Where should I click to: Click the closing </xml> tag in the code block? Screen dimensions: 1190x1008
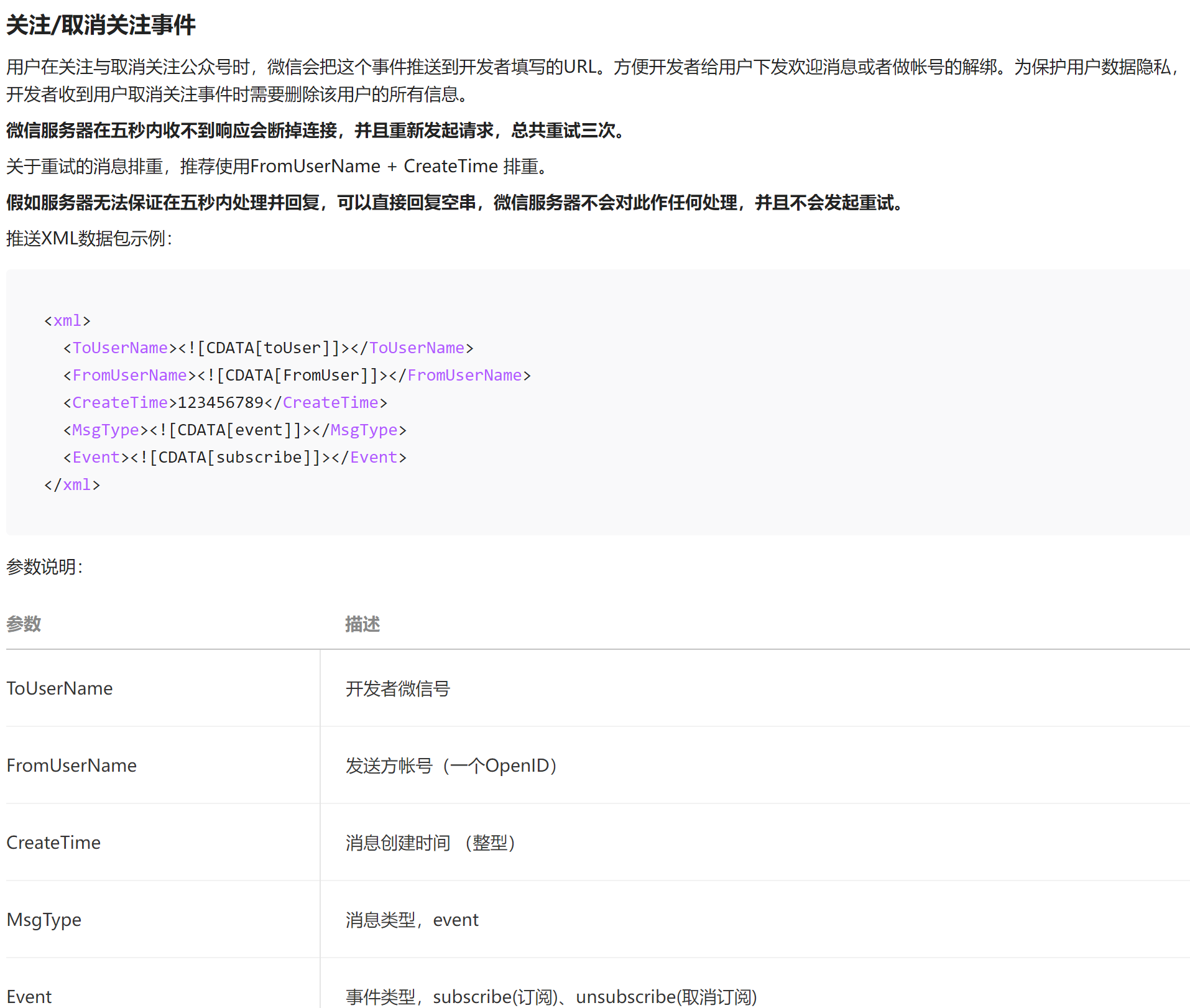click(72, 485)
